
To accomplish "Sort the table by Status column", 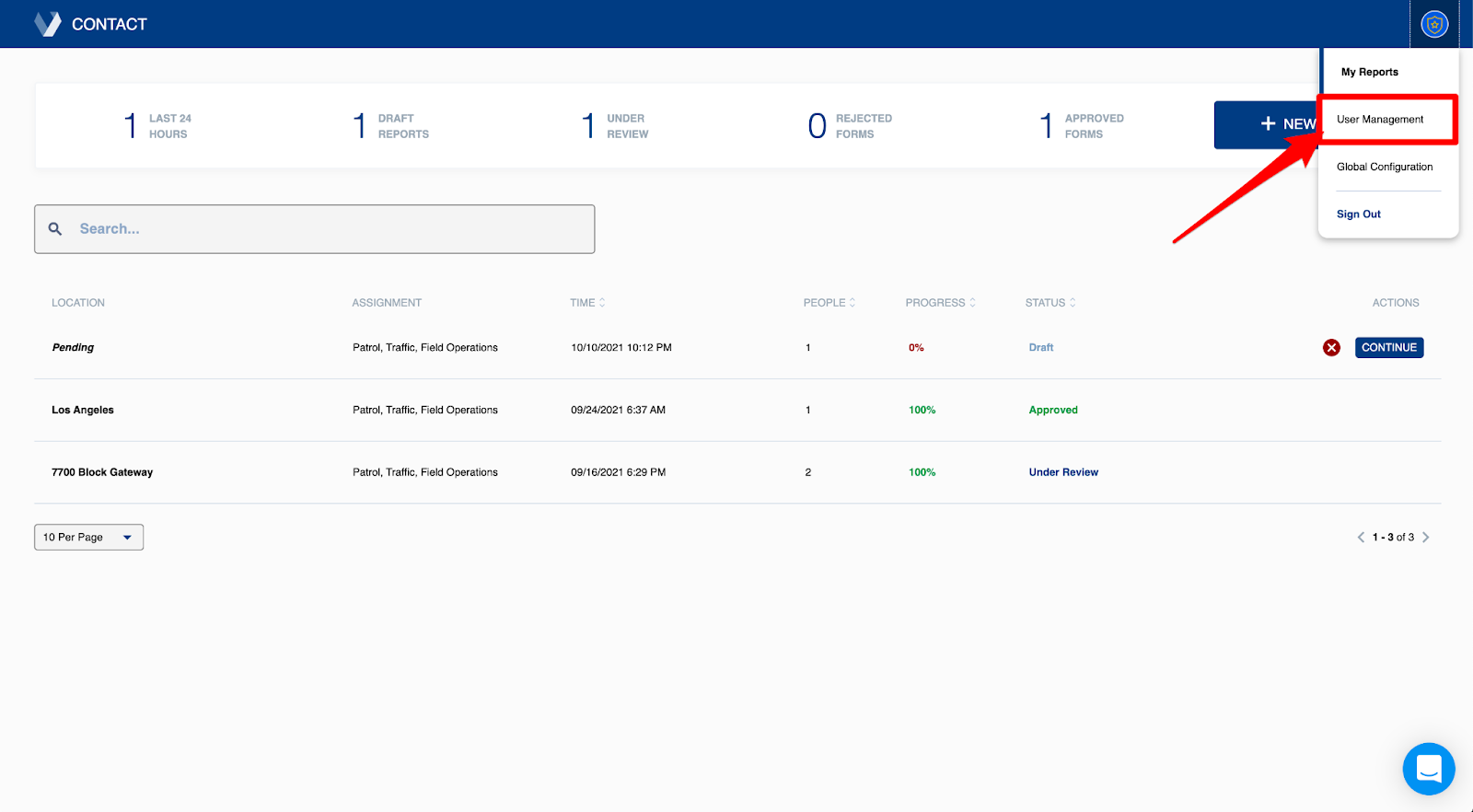I will tap(1050, 303).
